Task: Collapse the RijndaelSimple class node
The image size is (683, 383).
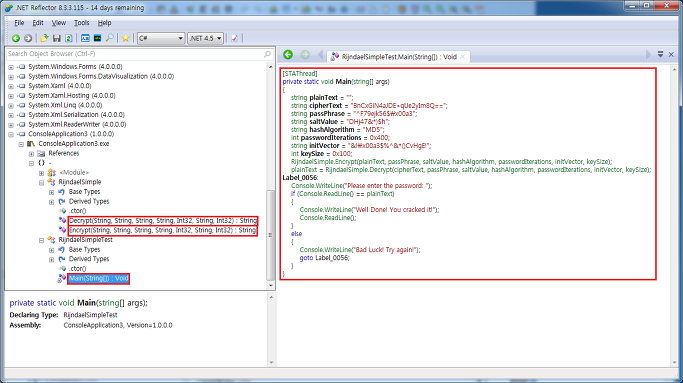Action: [x=41, y=183]
